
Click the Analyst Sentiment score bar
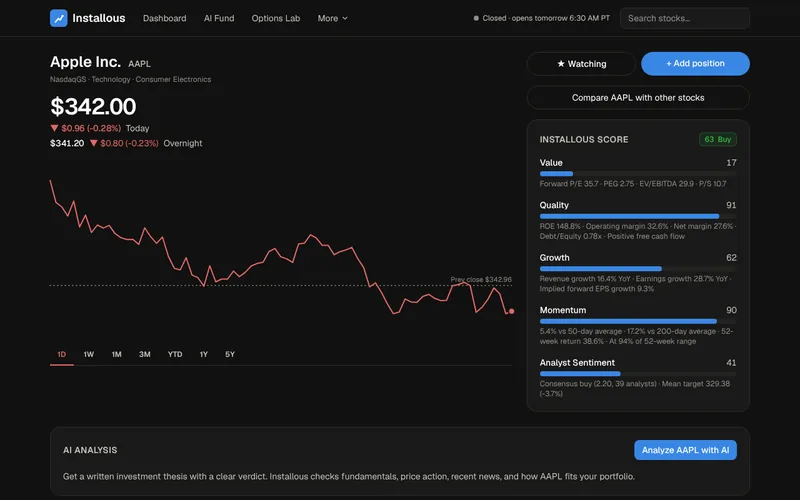pos(638,374)
